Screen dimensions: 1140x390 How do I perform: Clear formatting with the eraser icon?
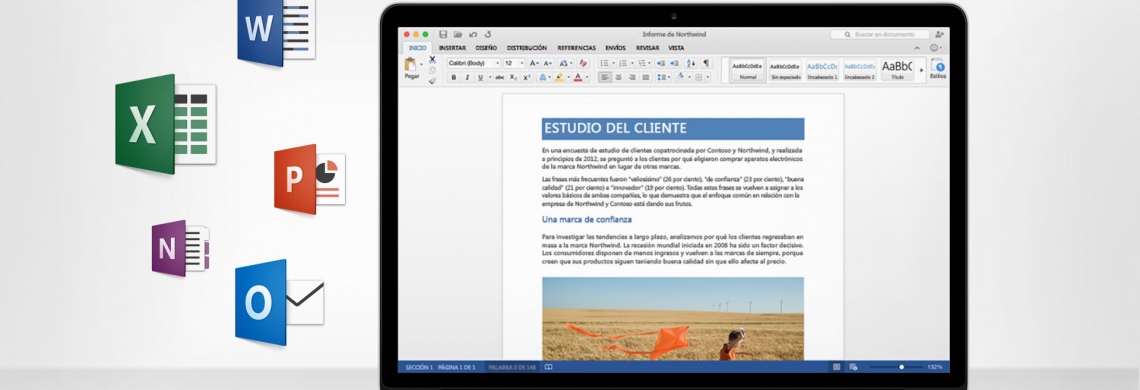tap(583, 63)
